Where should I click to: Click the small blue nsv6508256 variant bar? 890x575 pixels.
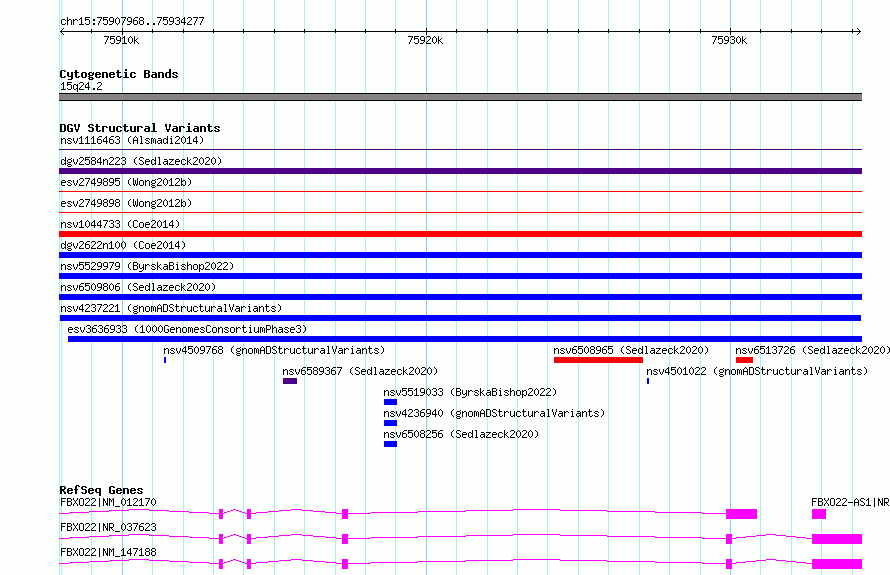391,444
